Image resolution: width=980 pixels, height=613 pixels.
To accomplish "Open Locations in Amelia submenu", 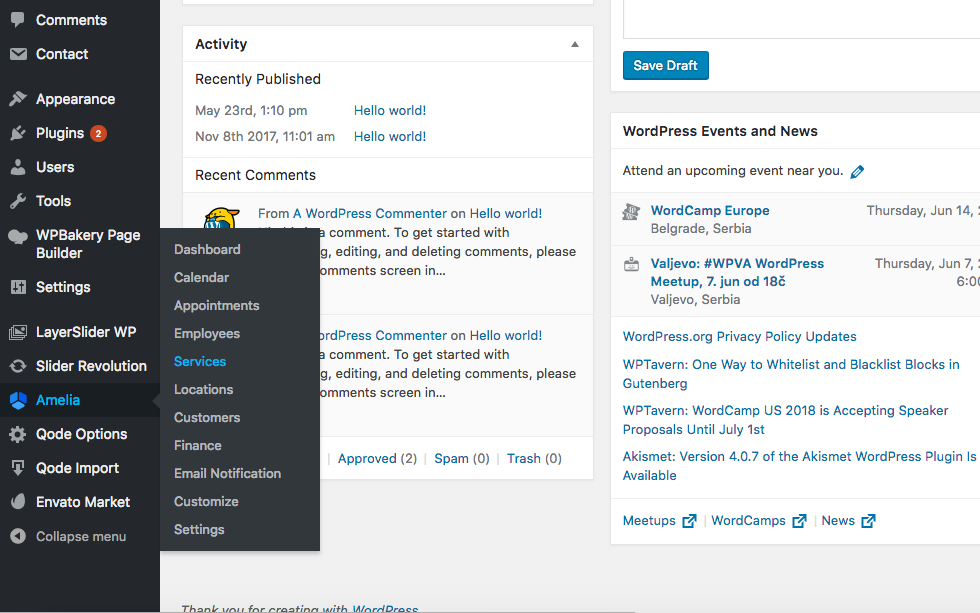I will tap(203, 389).
